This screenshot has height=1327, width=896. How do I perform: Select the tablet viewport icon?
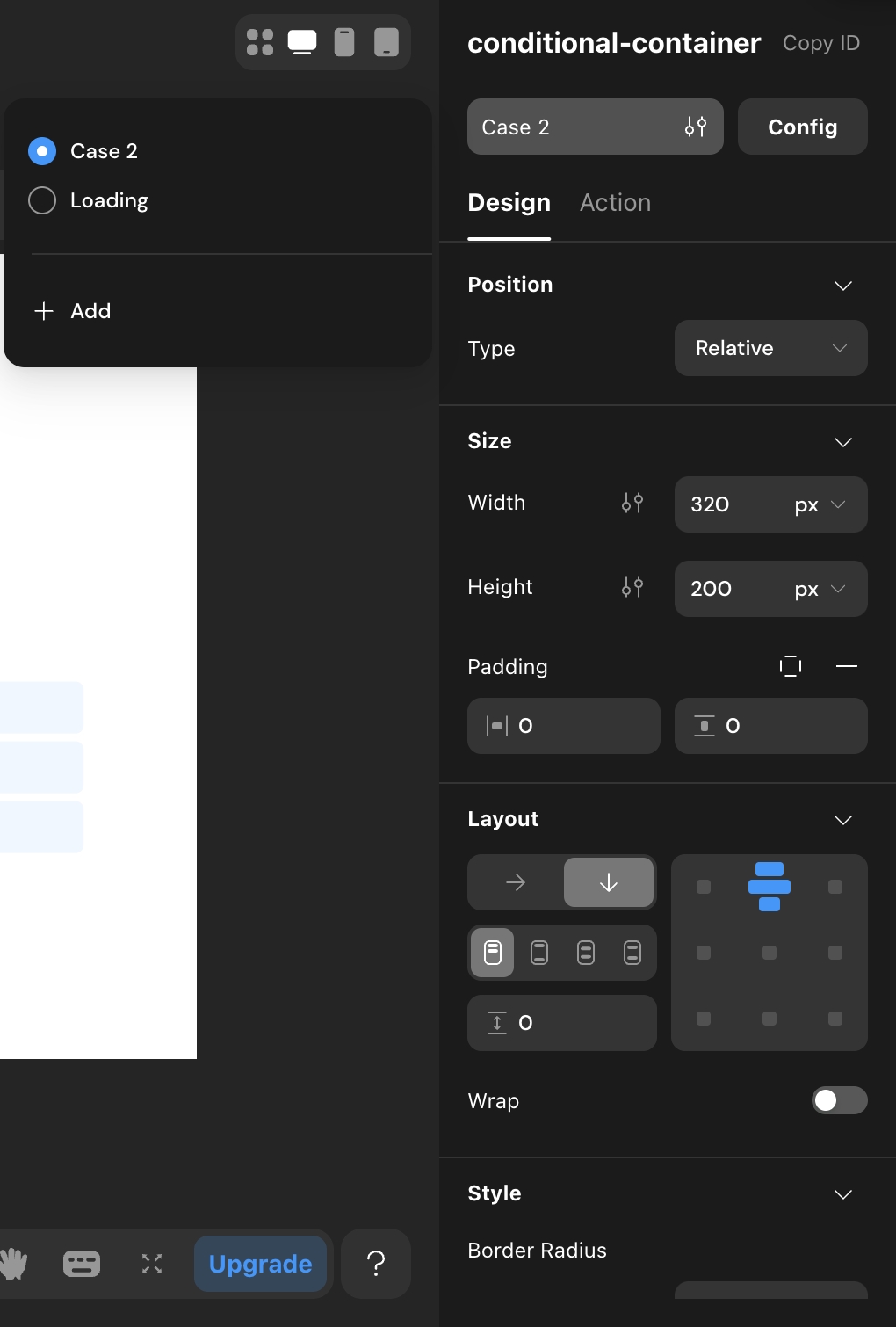point(387,42)
